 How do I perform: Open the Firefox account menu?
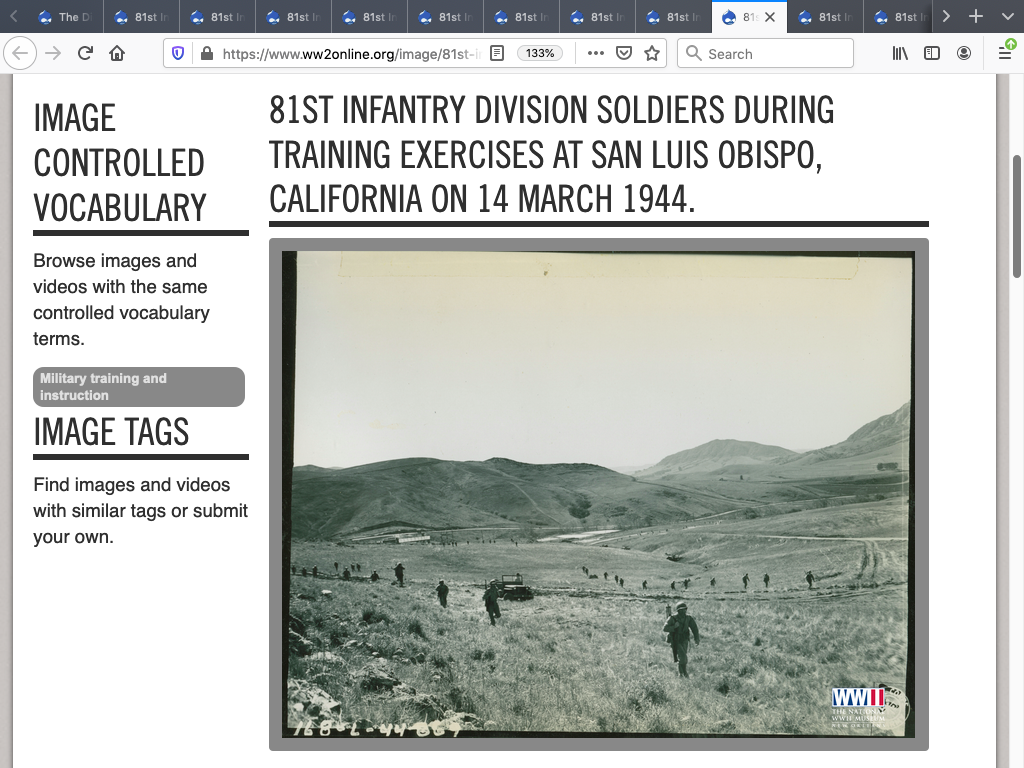(964, 54)
